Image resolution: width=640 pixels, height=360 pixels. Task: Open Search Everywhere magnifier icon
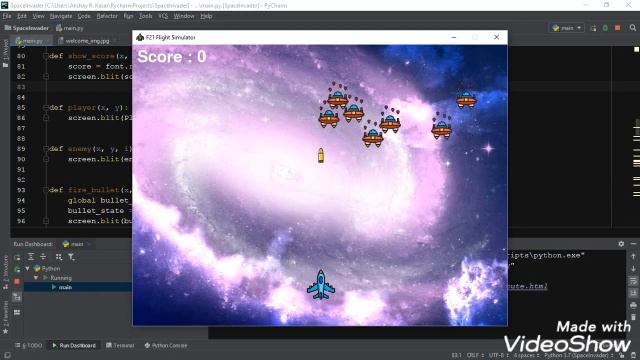tap(633, 28)
